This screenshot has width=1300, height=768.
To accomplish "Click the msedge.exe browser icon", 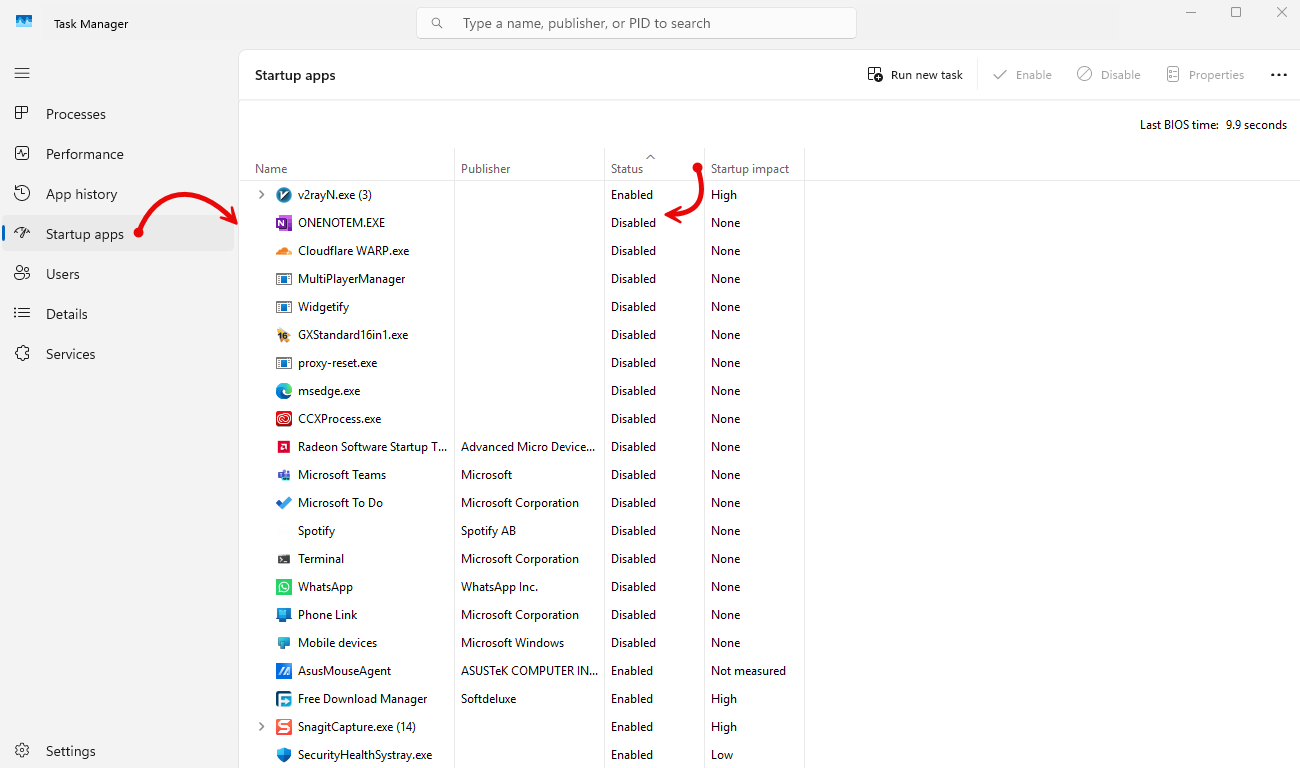I will [283, 391].
